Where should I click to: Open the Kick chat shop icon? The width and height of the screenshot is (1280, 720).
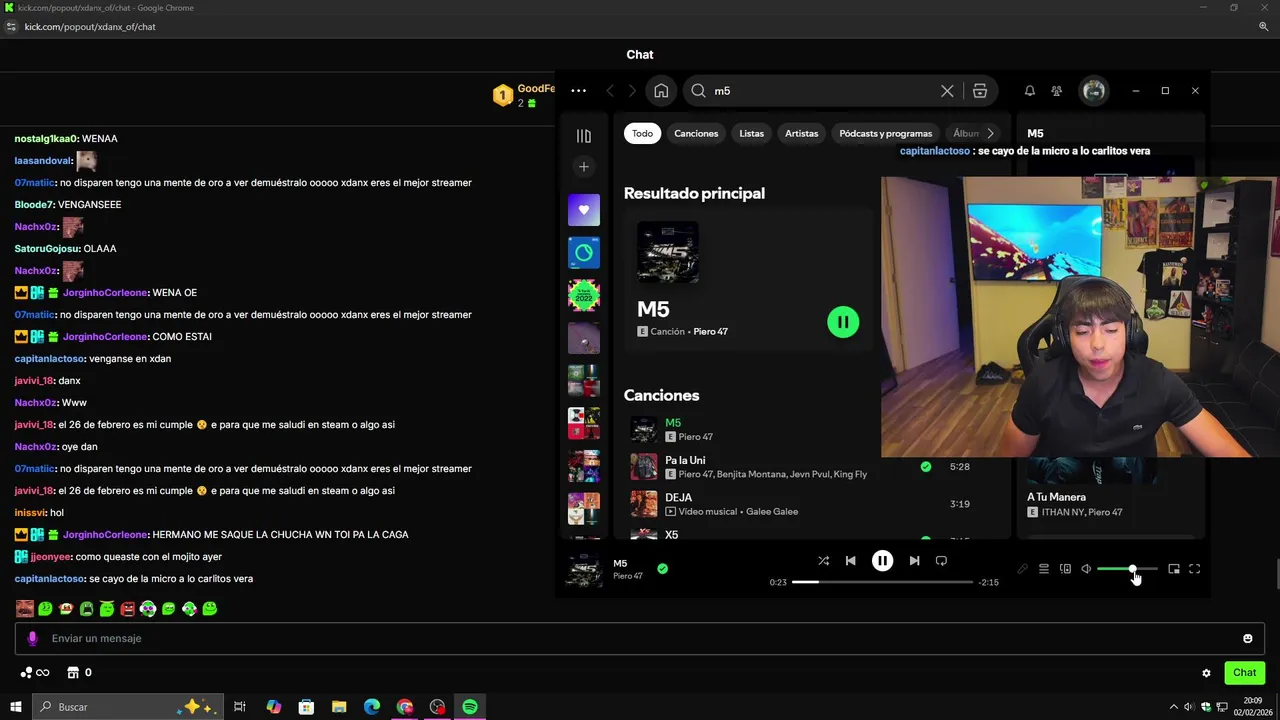pos(73,673)
